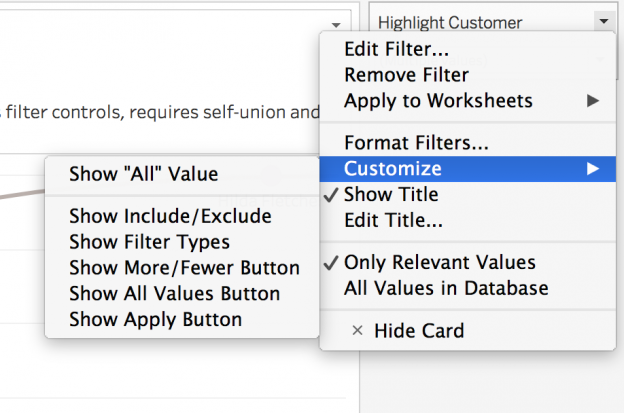Click the Apply to Worksheets arrow icon
This screenshot has width=624, height=413.
click(x=593, y=101)
